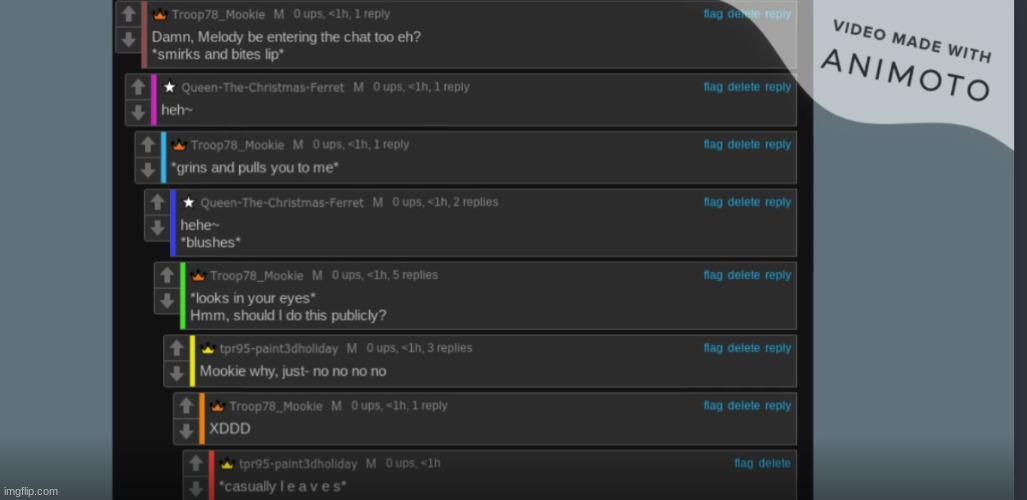Open Troop78_Mookie profile on 'XDDD' comment
The height and width of the screenshot is (500, 1027).
(276, 406)
